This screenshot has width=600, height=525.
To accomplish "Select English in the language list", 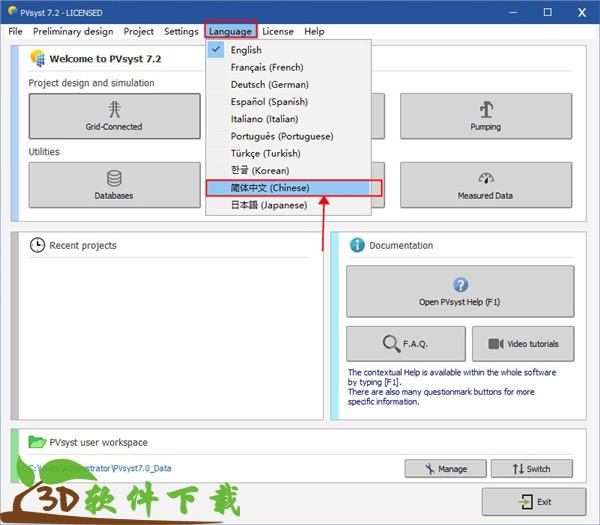I will pos(289,50).
